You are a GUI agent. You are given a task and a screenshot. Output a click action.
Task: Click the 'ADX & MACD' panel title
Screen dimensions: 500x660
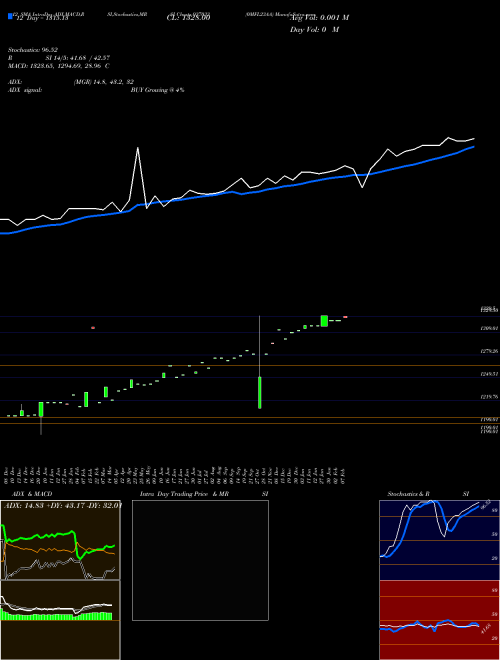tap(32, 494)
